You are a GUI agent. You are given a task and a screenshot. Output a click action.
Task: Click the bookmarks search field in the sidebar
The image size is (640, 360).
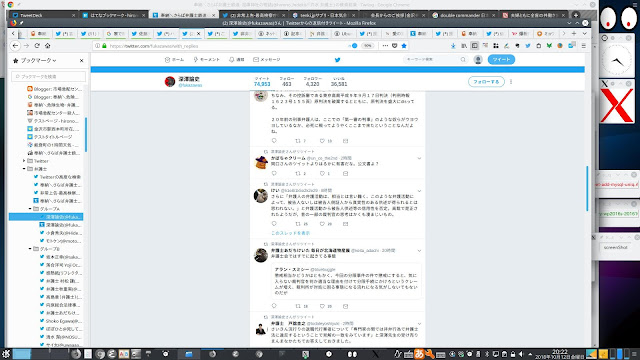[x=49, y=76]
